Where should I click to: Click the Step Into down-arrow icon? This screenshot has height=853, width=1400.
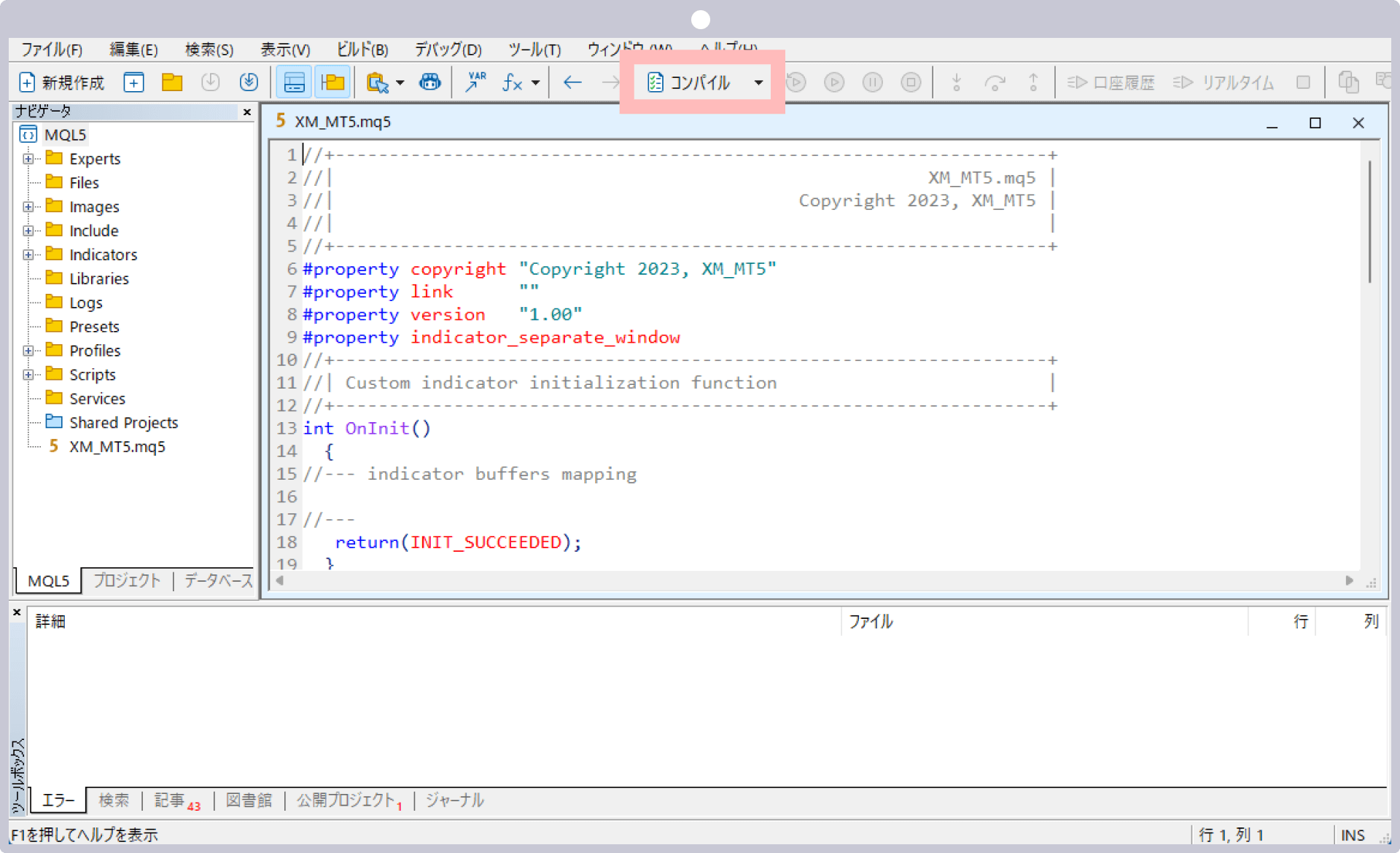coord(957,82)
